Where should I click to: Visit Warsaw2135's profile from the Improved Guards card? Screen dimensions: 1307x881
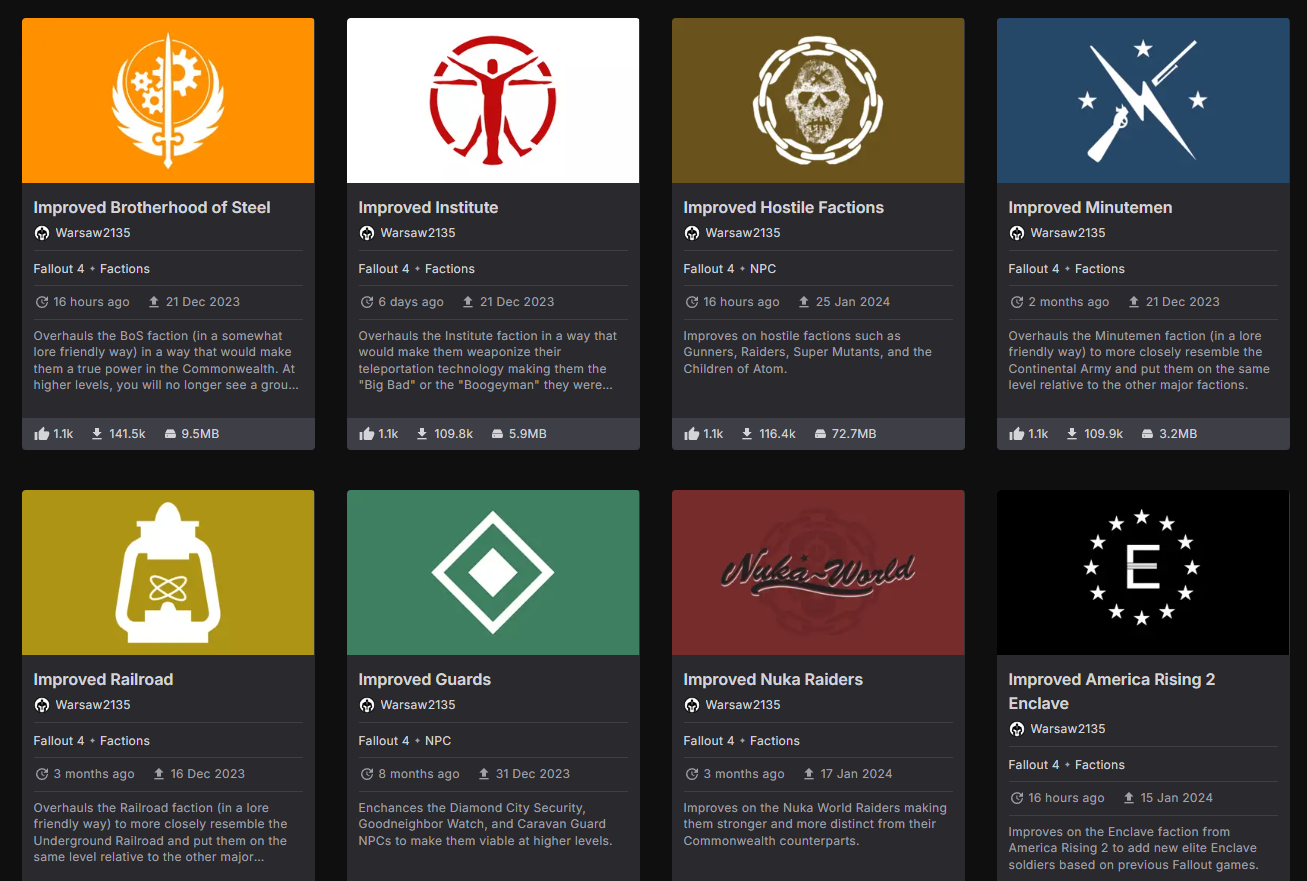pyautogui.click(x=418, y=705)
